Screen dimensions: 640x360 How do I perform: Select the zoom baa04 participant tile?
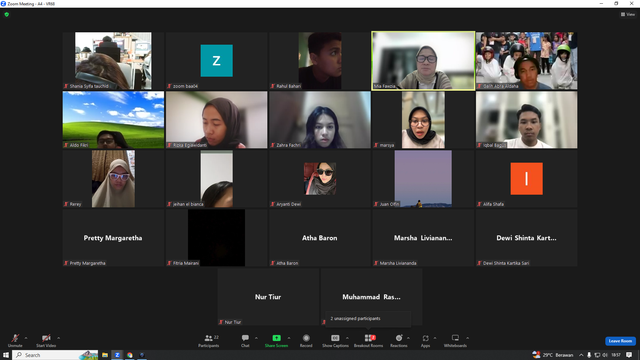217,60
